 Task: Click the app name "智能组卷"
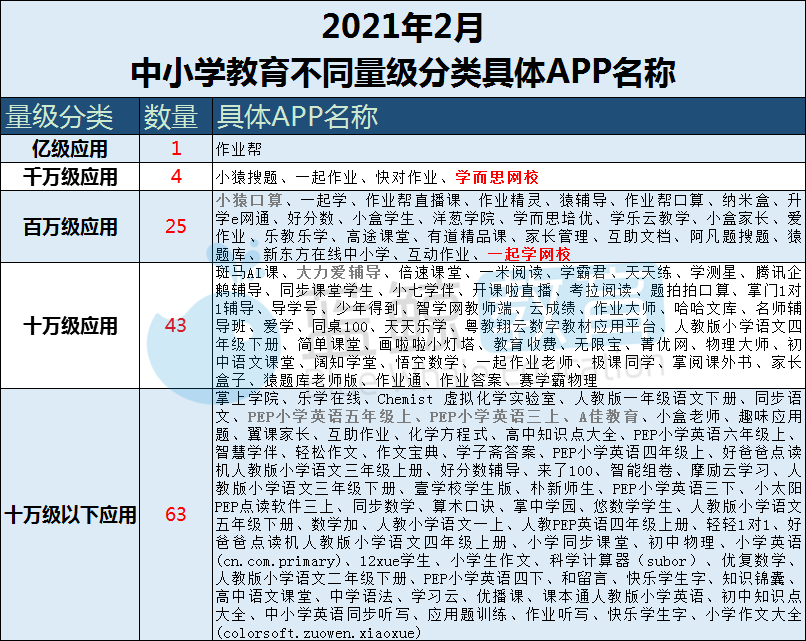pos(642,470)
